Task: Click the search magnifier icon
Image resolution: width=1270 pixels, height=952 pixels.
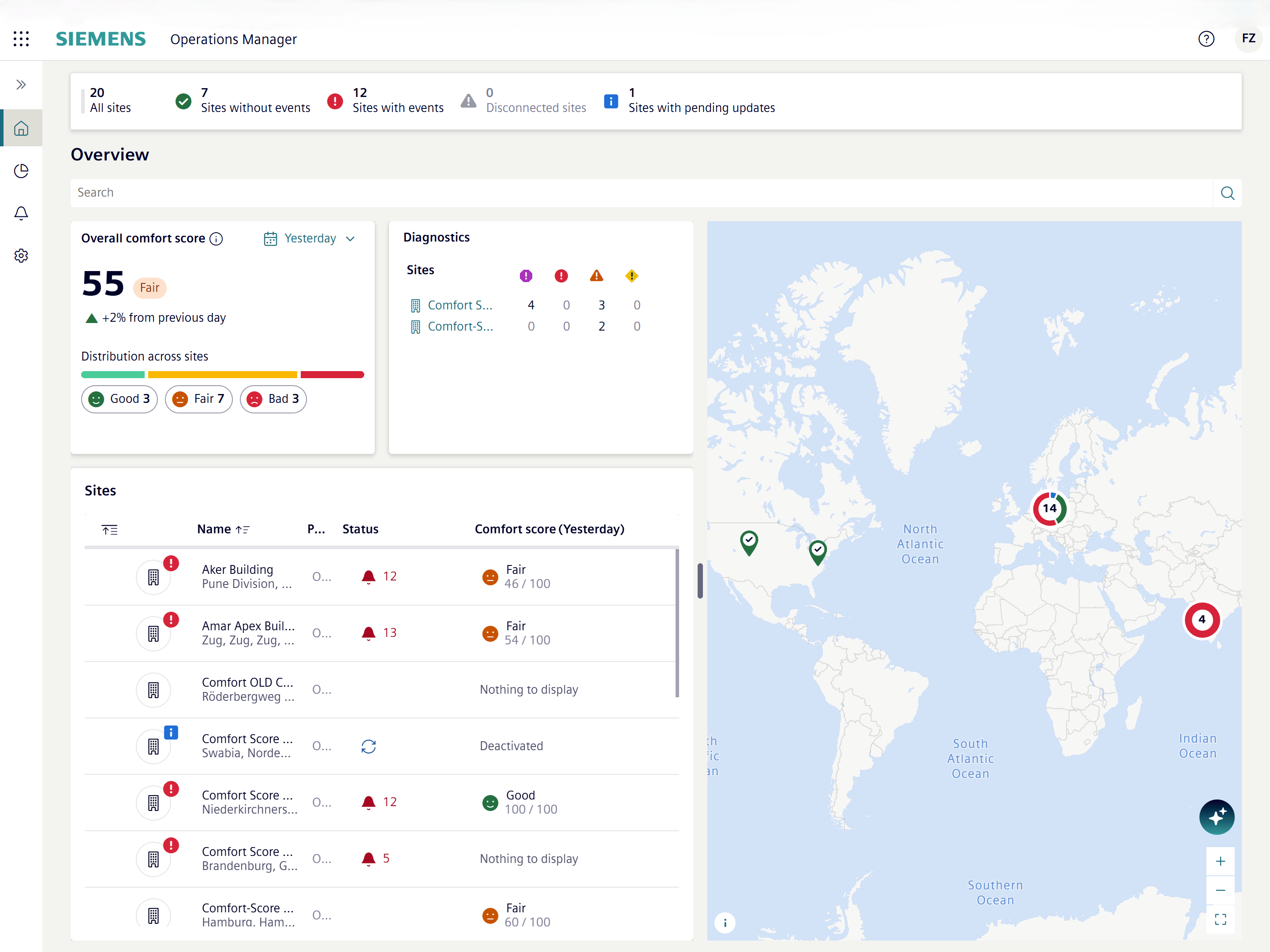Action: [1228, 193]
